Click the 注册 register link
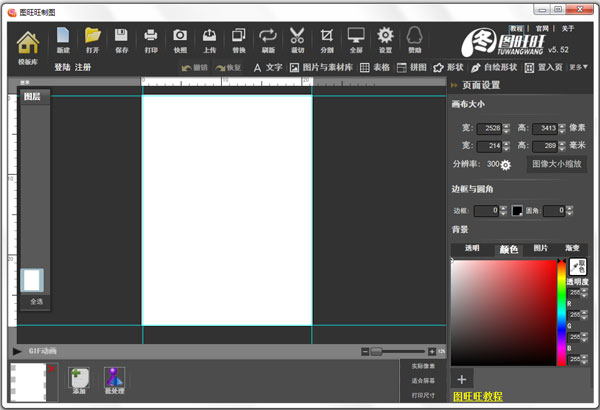This screenshot has height=410, width=600. click(83, 67)
